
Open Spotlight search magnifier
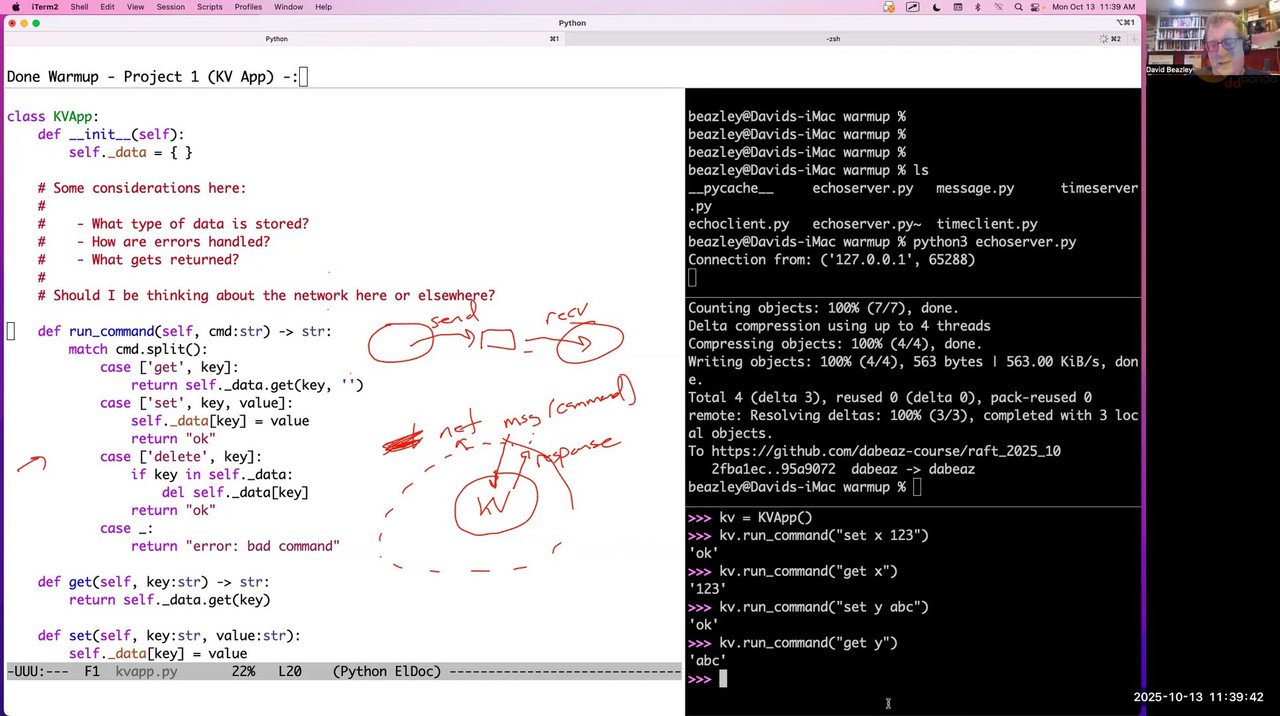point(1018,7)
